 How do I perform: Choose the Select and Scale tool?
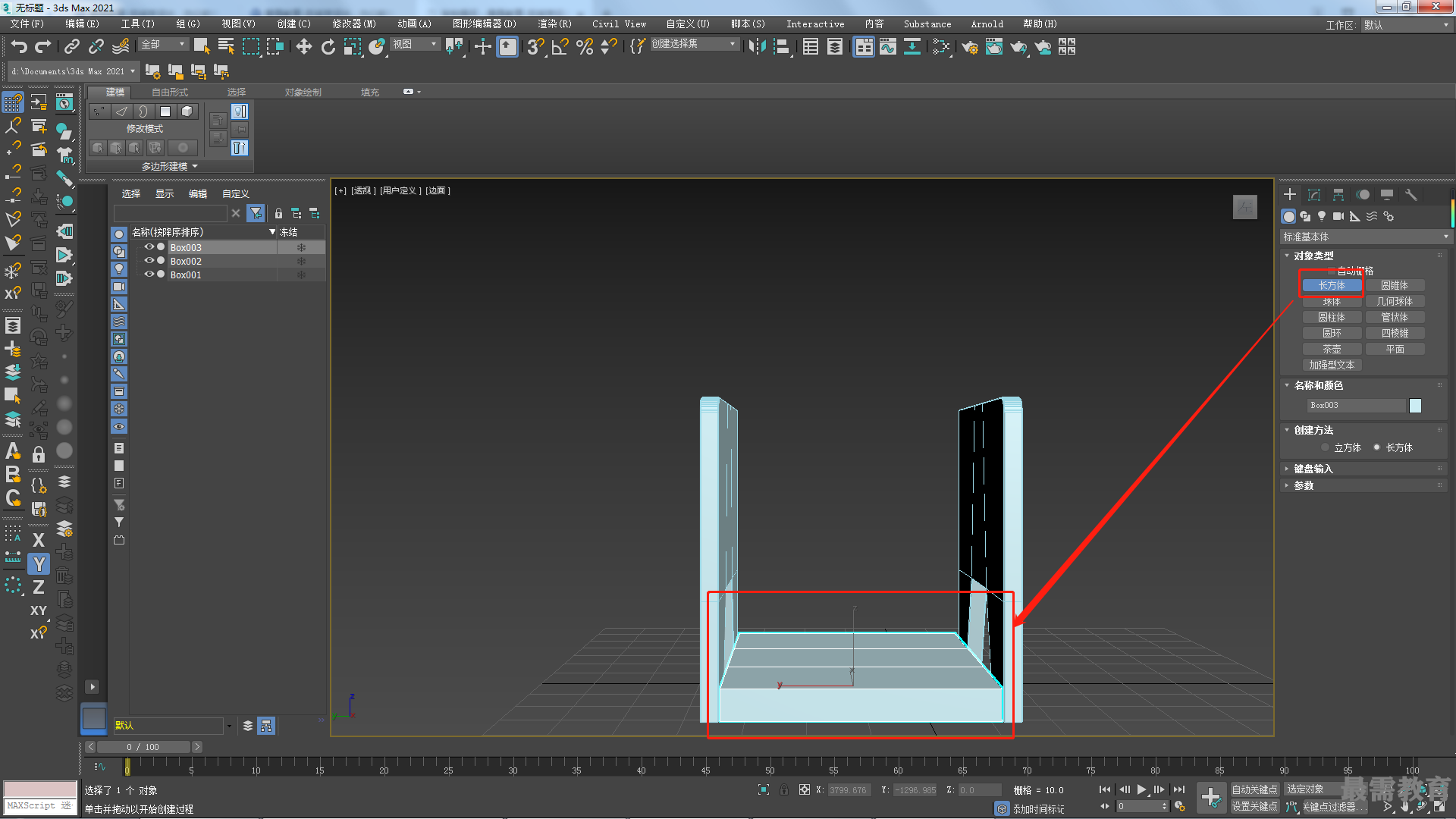(x=353, y=47)
